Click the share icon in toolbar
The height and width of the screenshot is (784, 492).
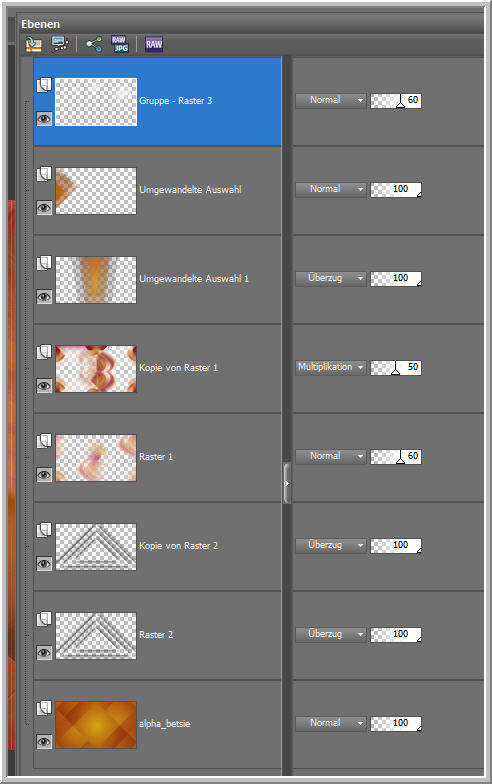tap(94, 44)
